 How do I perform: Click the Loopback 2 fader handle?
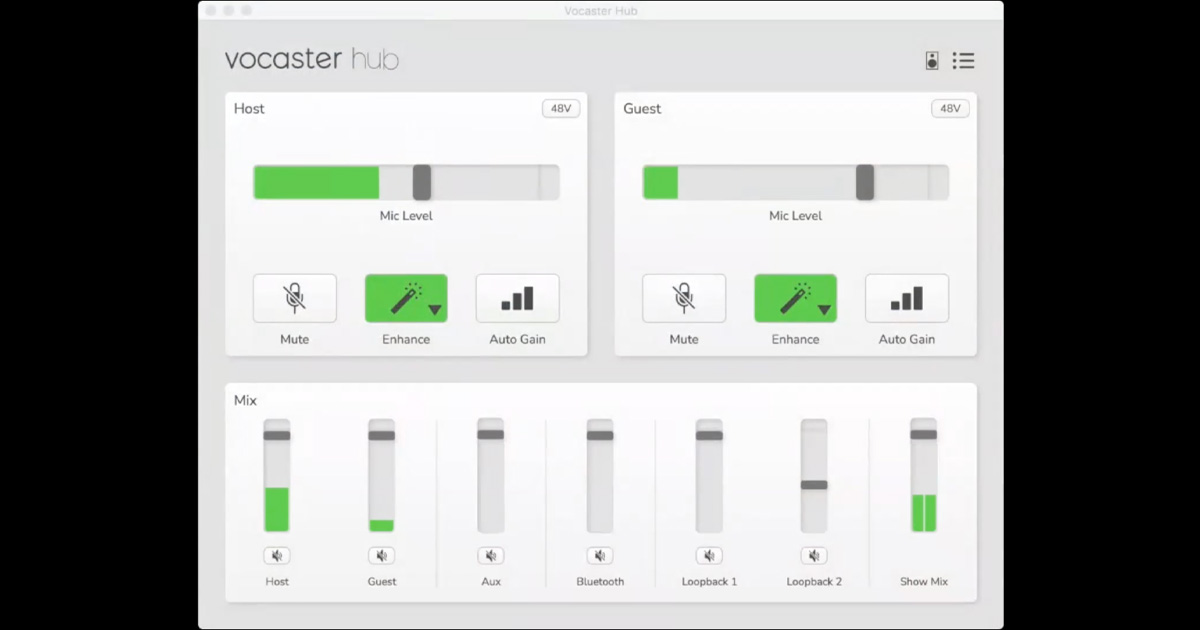(x=814, y=485)
